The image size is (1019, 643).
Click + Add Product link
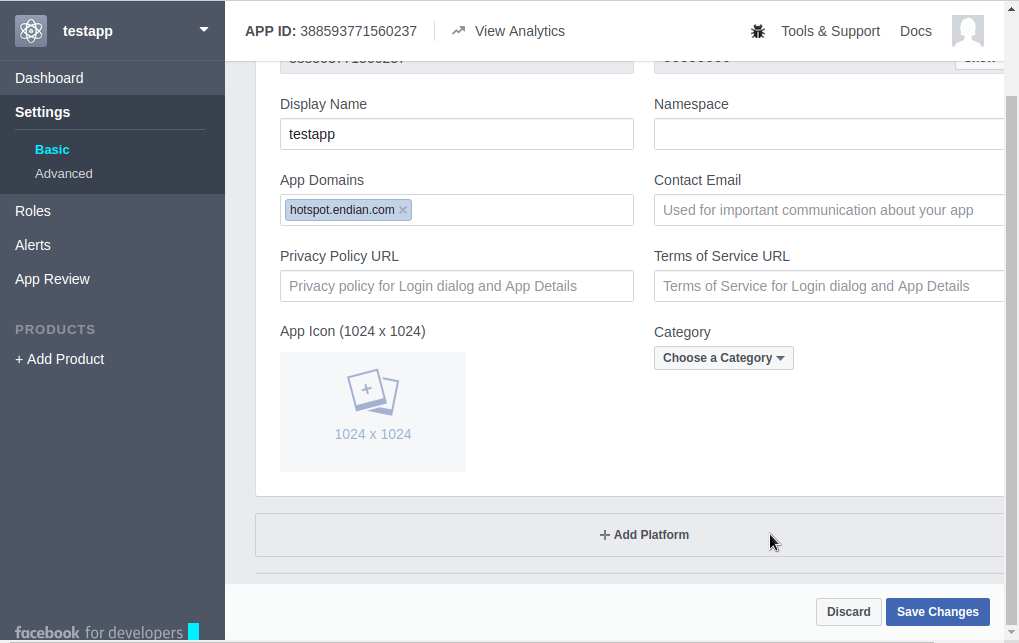60,359
